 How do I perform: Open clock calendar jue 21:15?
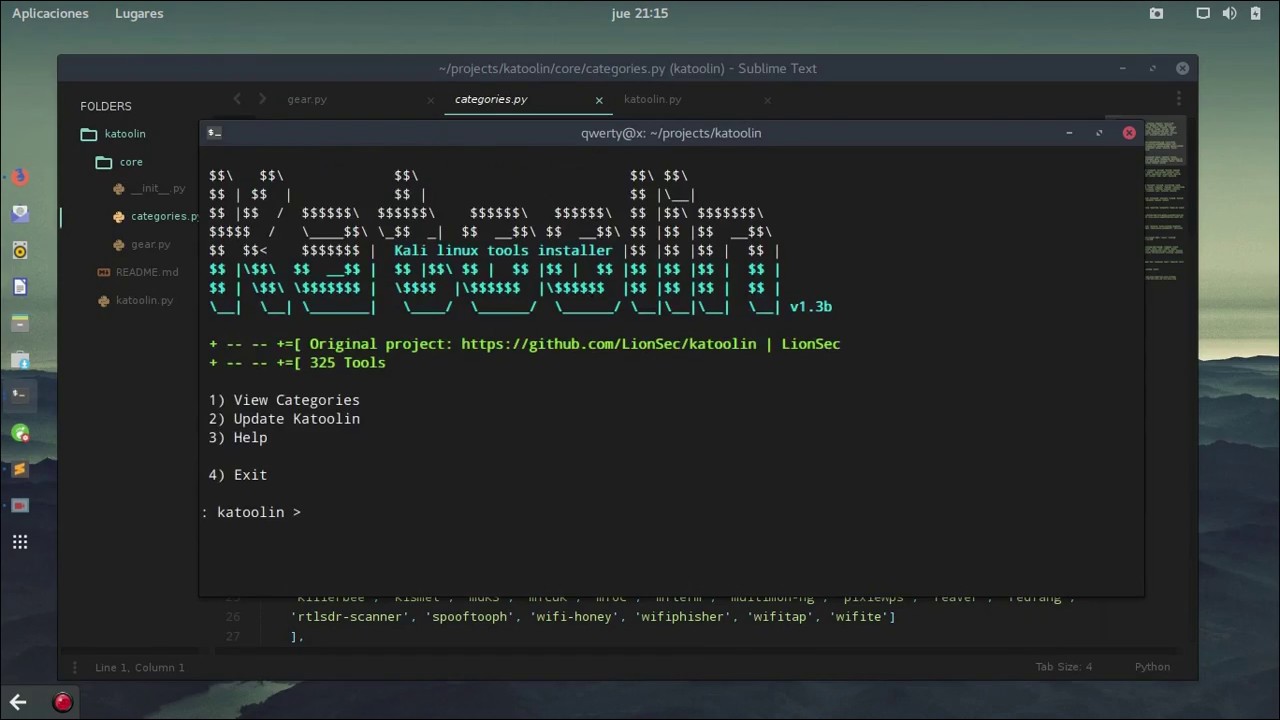point(640,13)
